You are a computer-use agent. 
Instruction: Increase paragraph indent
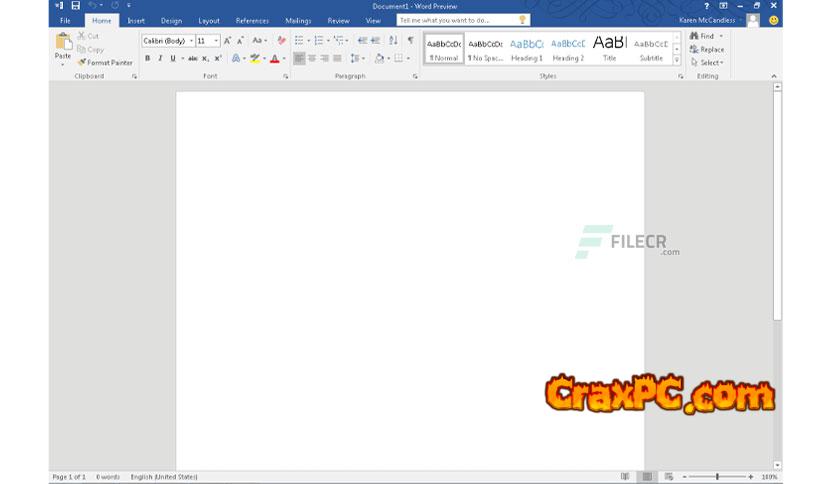(x=375, y=41)
